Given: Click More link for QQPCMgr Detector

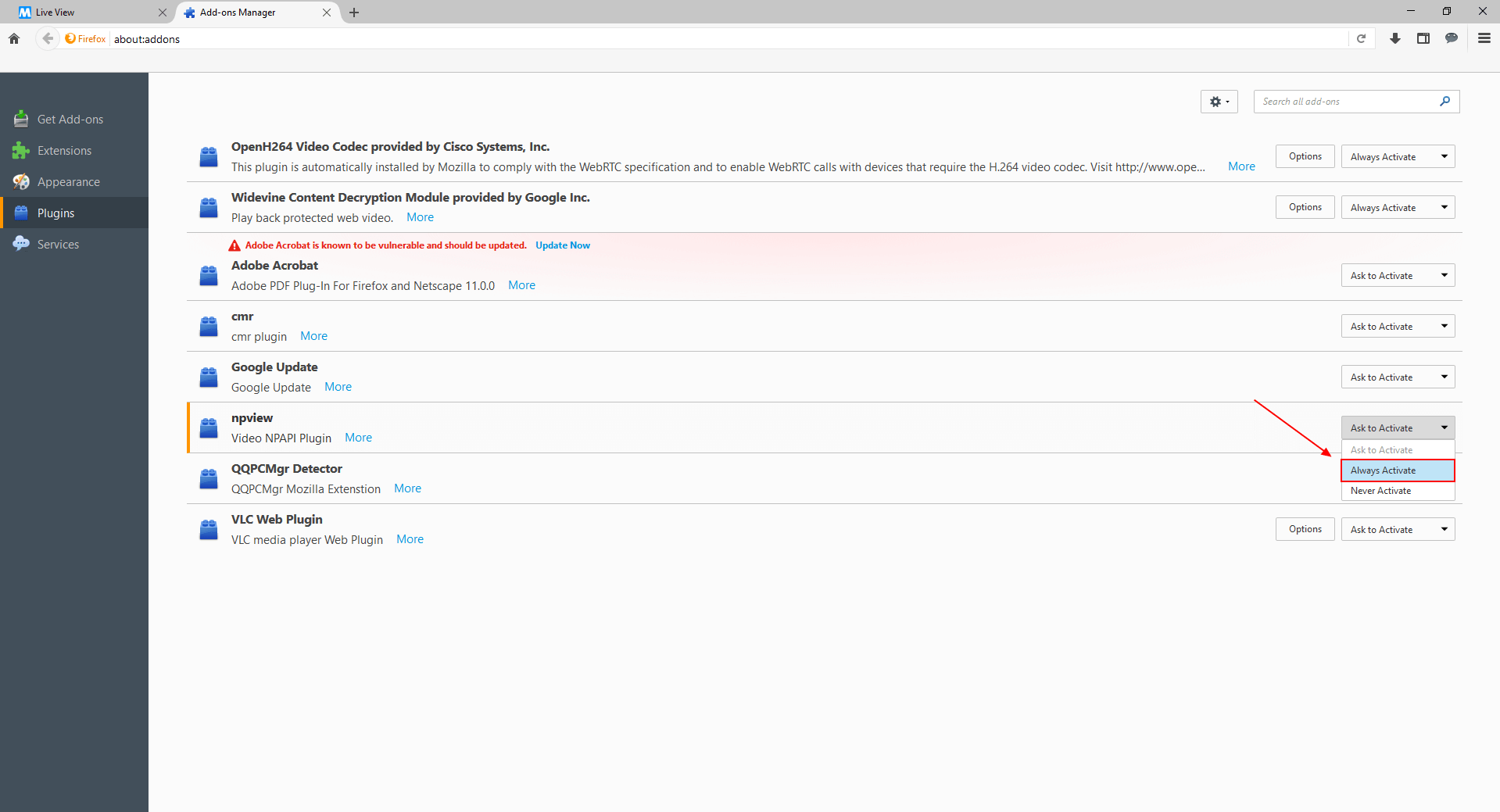Looking at the screenshot, I should tap(407, 488).
